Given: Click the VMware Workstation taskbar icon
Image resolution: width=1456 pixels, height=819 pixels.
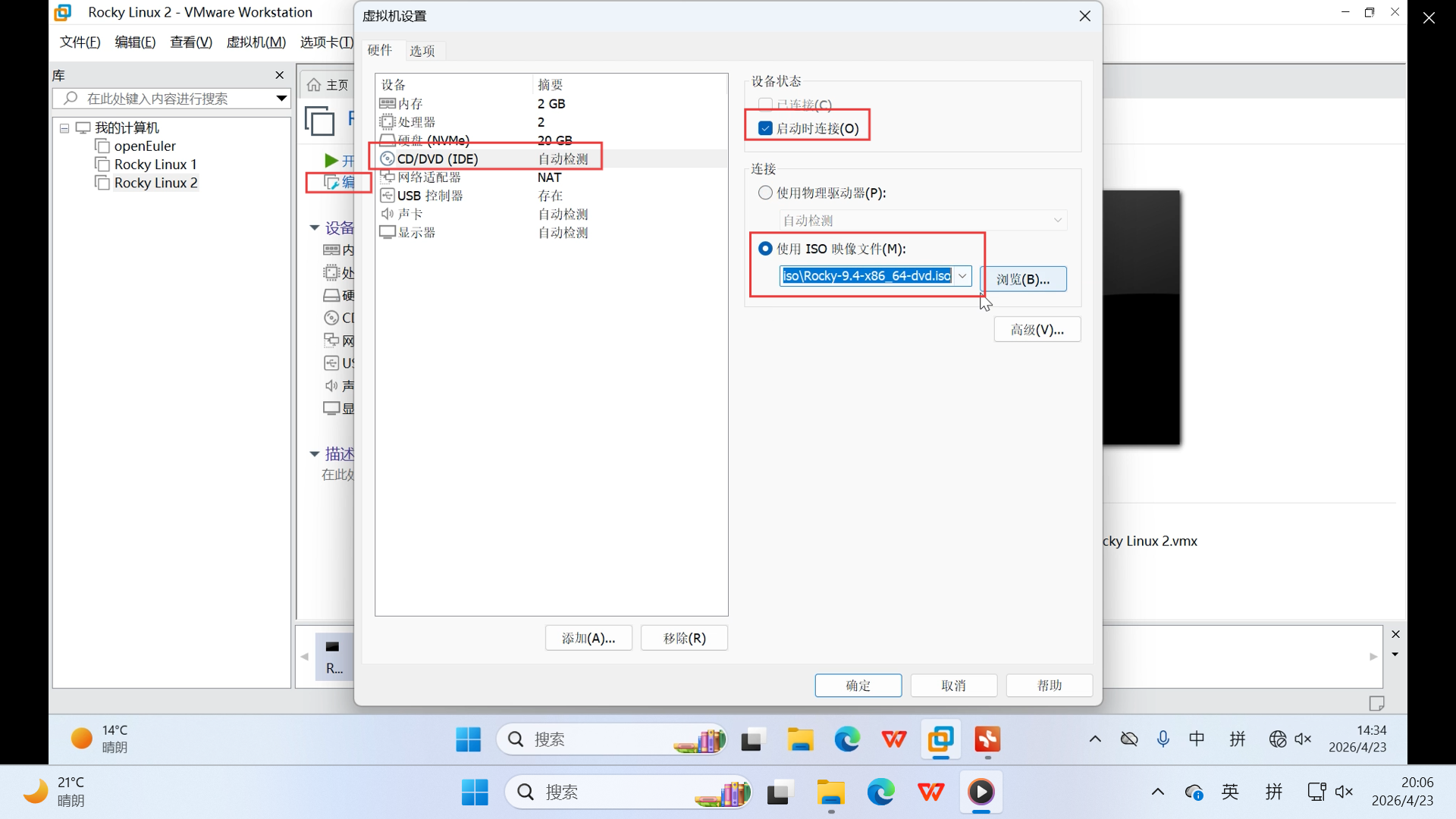Looking at the screenshot, I should 940,739.
